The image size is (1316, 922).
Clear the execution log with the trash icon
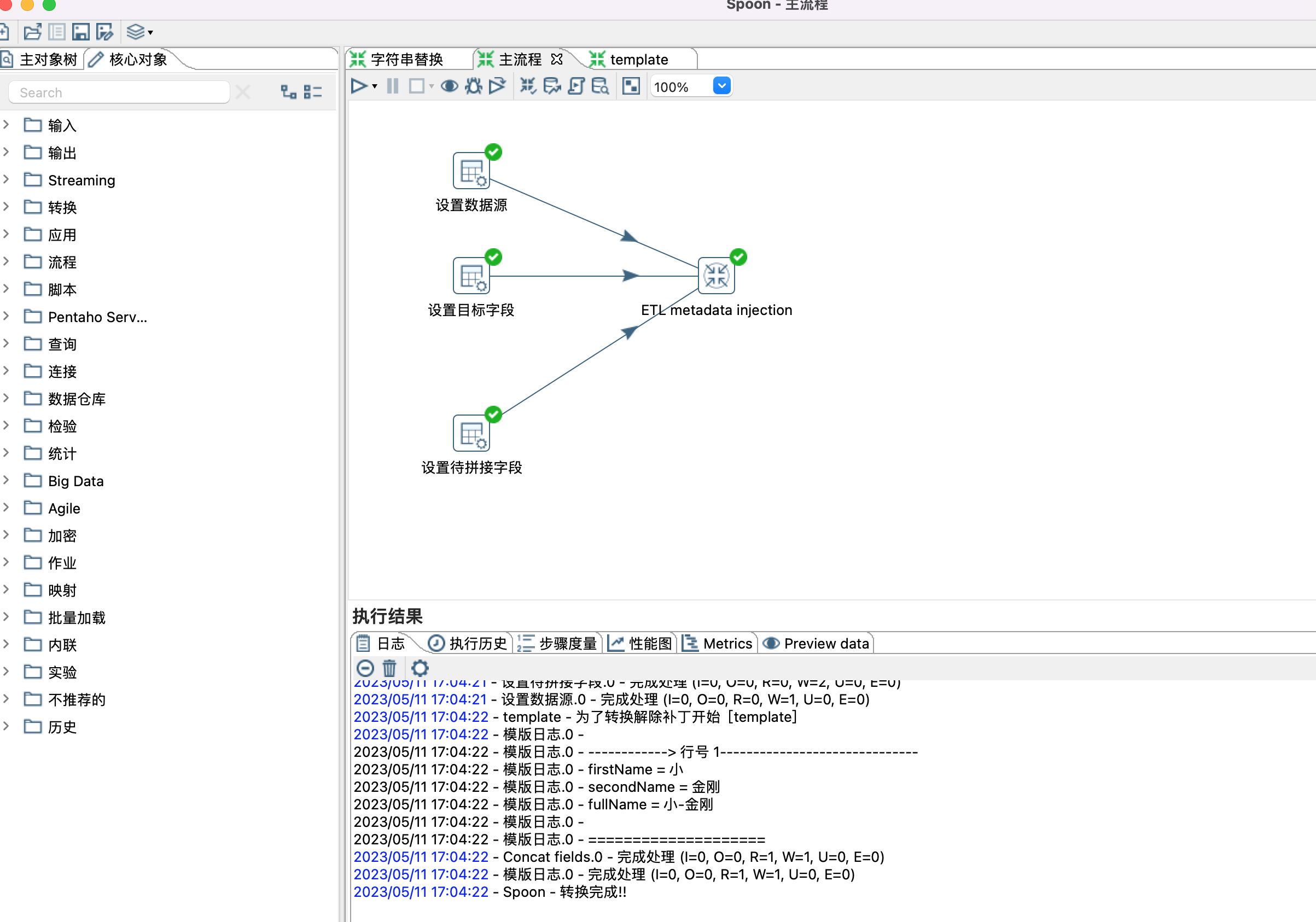389,668
